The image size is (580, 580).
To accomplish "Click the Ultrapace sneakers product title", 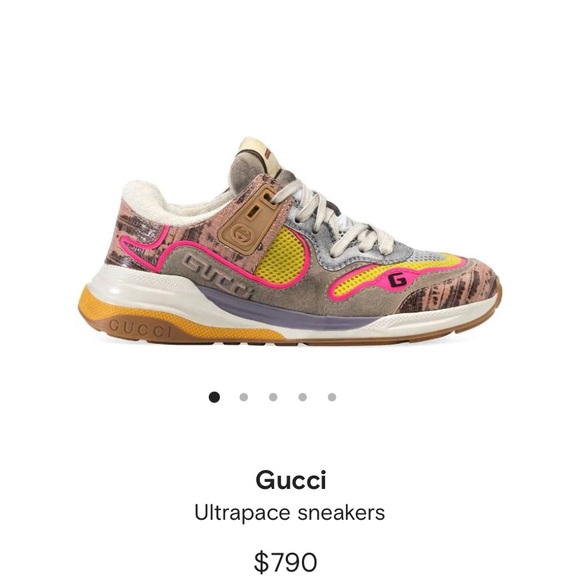I will pyautogui.click(x=290, y=513).
